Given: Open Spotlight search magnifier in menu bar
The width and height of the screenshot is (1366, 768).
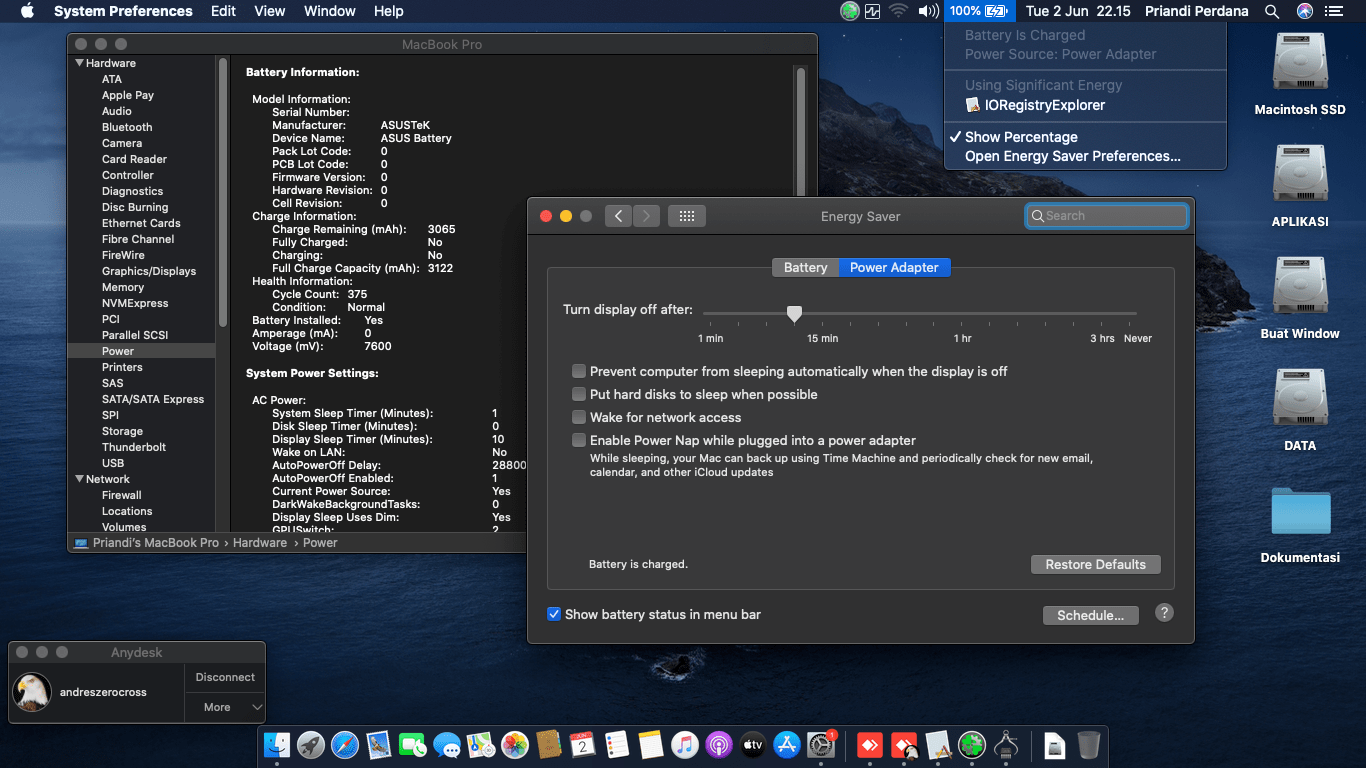Looking at the screenshot, I should pos(1272,11).
